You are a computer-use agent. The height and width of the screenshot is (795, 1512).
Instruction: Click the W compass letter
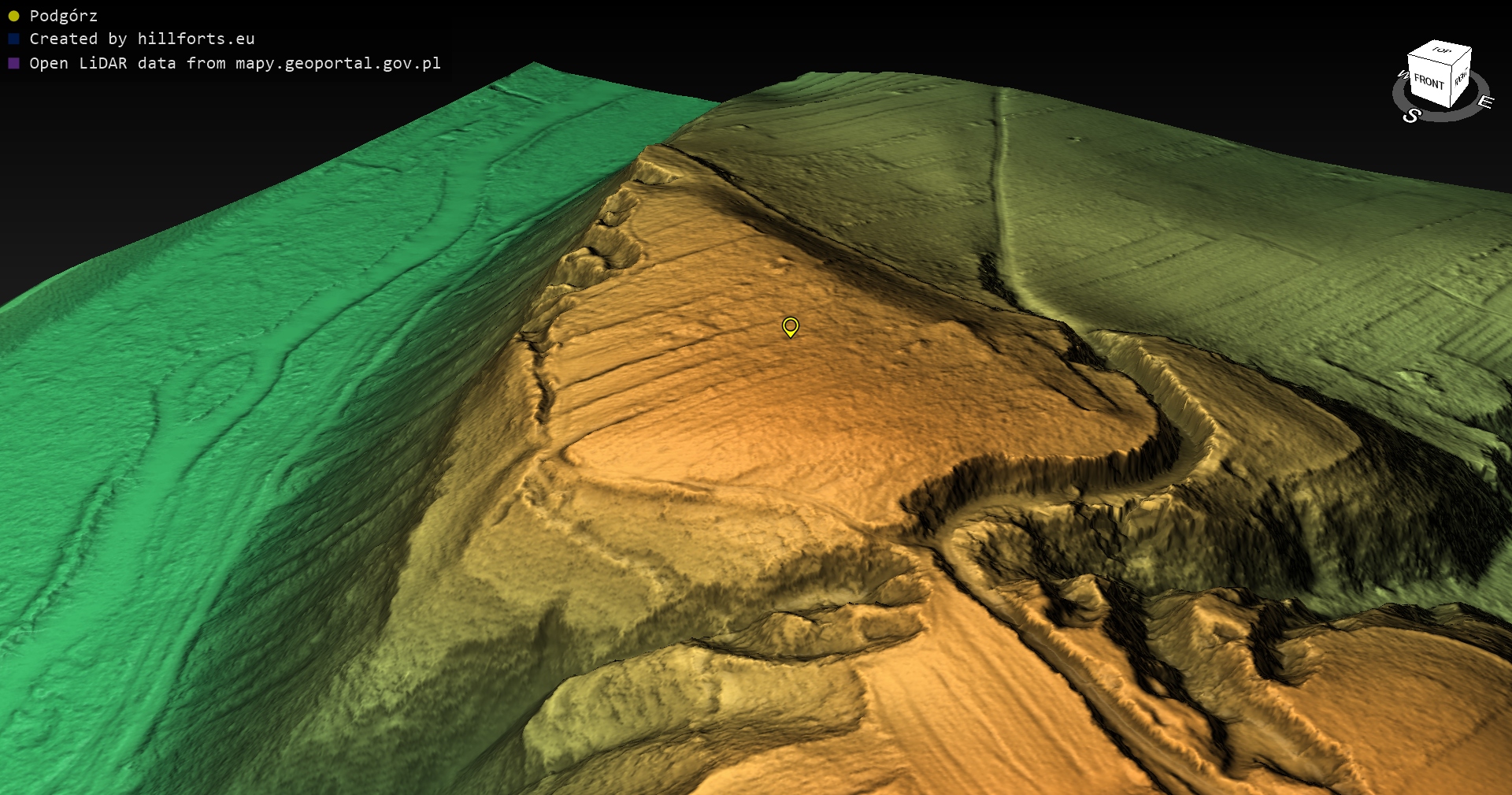coord(1402,74)
